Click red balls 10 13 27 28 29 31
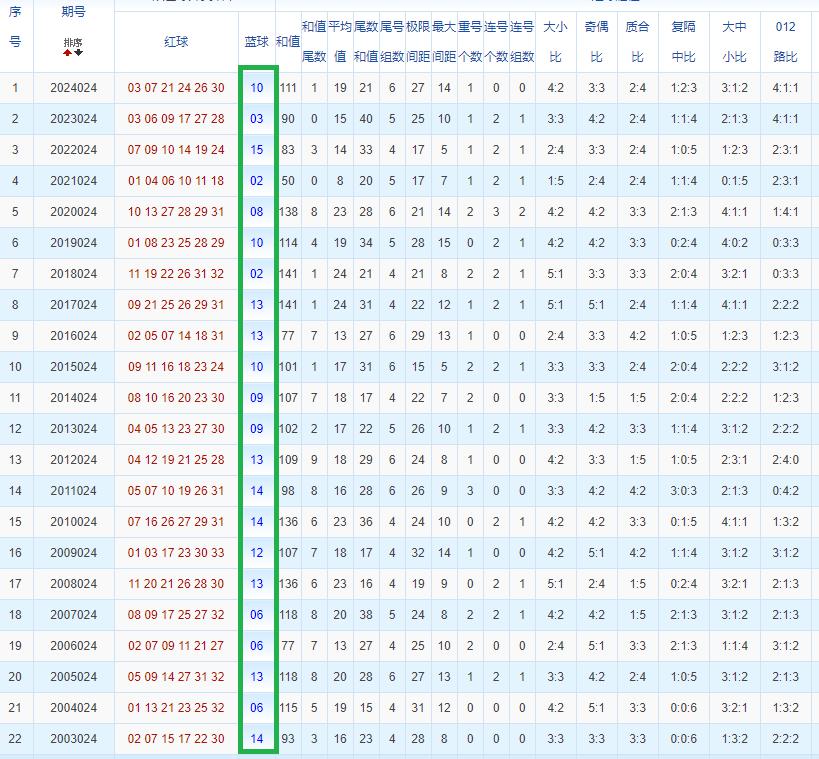The width and height of the screenshot is (819, 759). click(x=176, y=212)
